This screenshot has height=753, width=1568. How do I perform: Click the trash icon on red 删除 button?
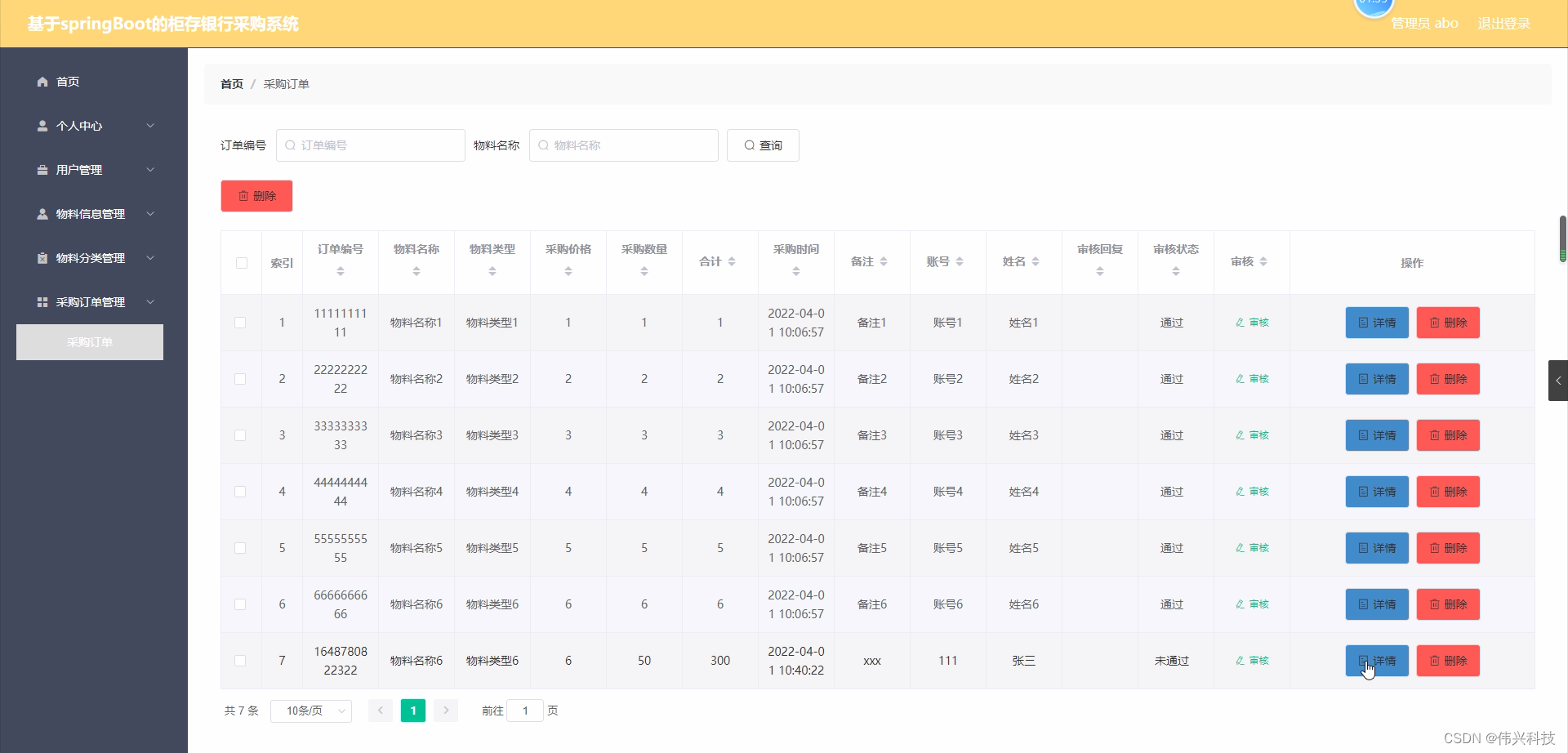pyautogui.click(x=243, y=196)
